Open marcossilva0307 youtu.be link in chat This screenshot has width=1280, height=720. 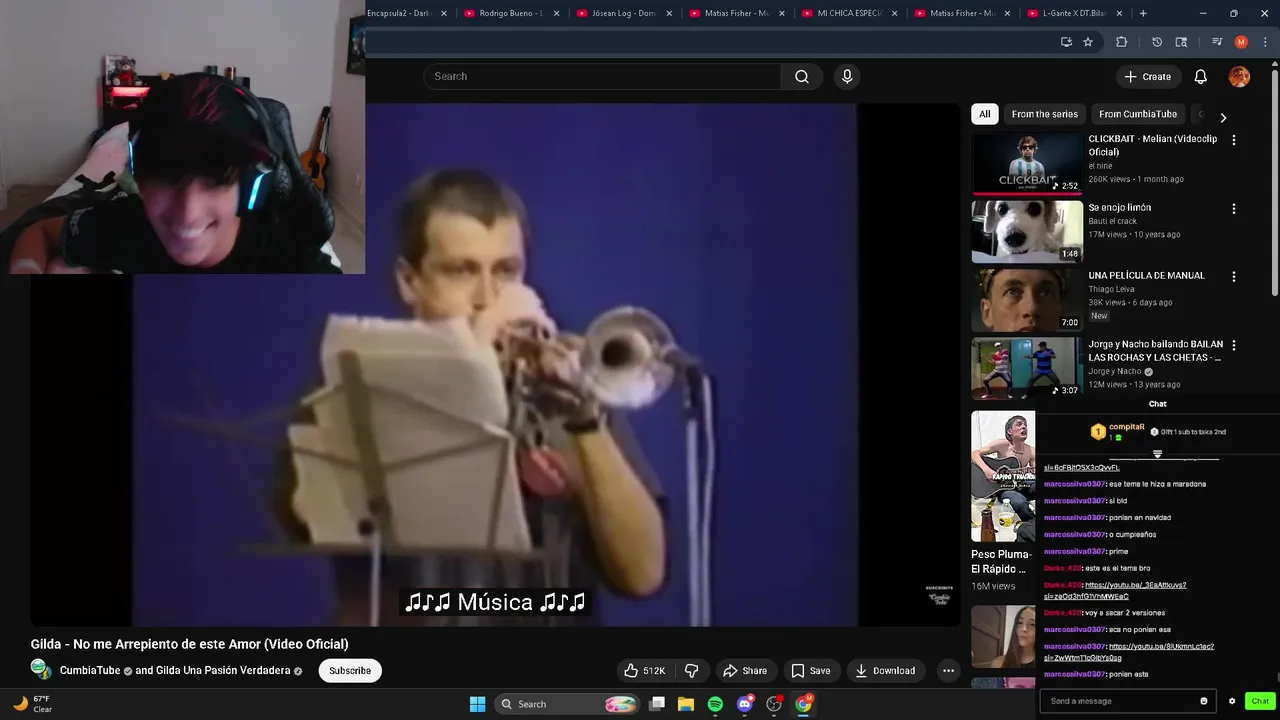coord(1129,652)
